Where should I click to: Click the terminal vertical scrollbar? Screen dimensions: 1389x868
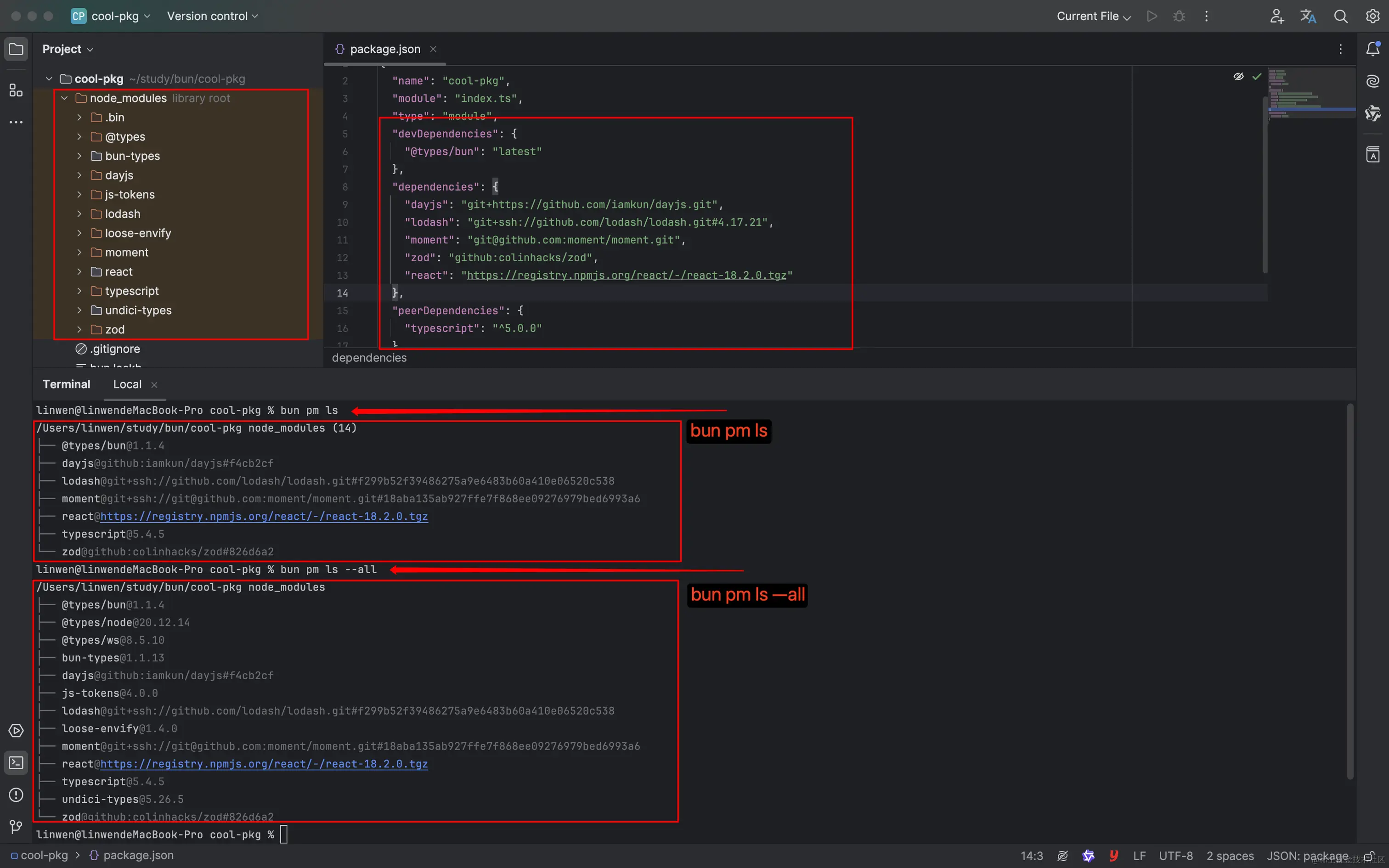click(x=1350, y=592)
